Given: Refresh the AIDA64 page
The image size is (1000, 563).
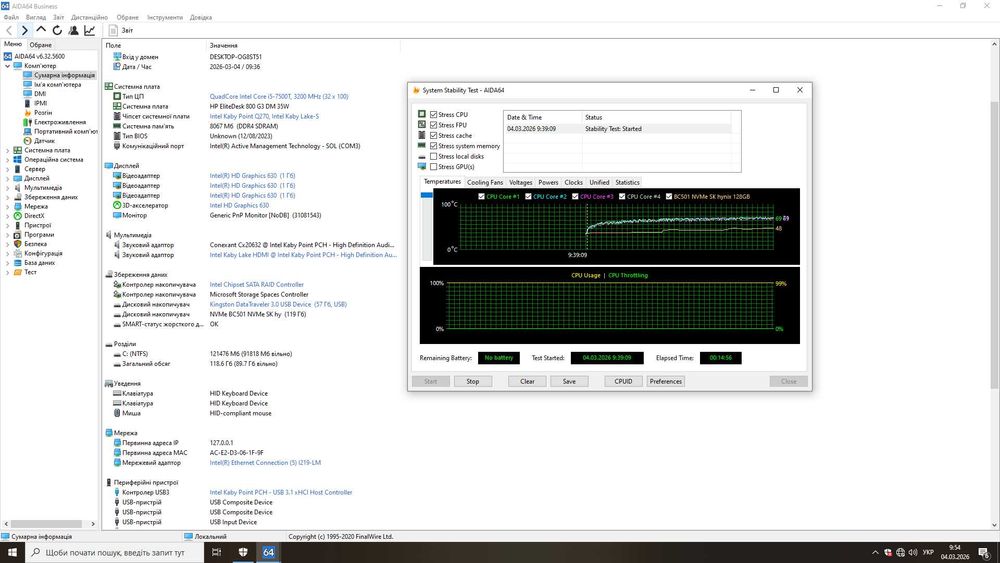Looking at the screenshot, I should (x=57, y=30).
